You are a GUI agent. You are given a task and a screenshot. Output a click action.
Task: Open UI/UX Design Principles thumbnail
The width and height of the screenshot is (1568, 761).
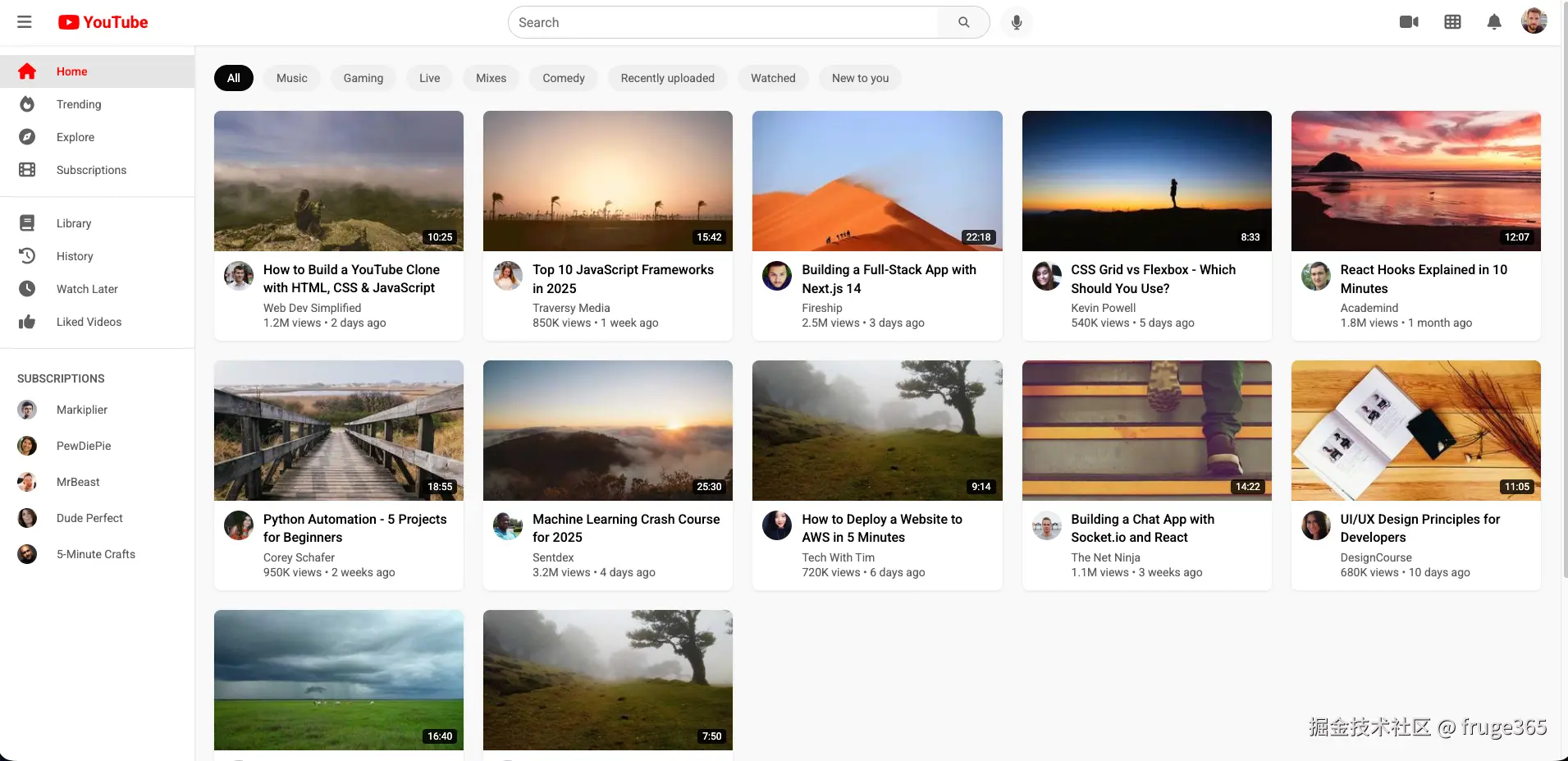point(1416,430)
